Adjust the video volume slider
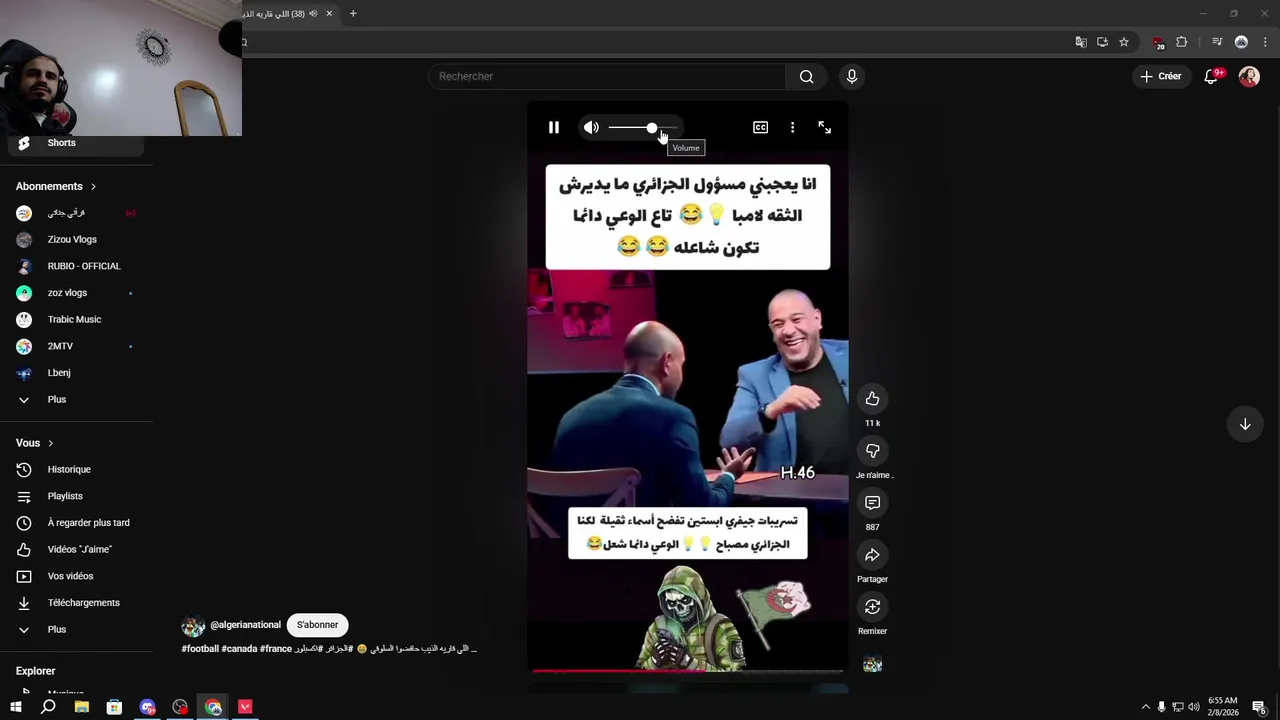This screenshot has width=1280, height=720. point(643,128)
